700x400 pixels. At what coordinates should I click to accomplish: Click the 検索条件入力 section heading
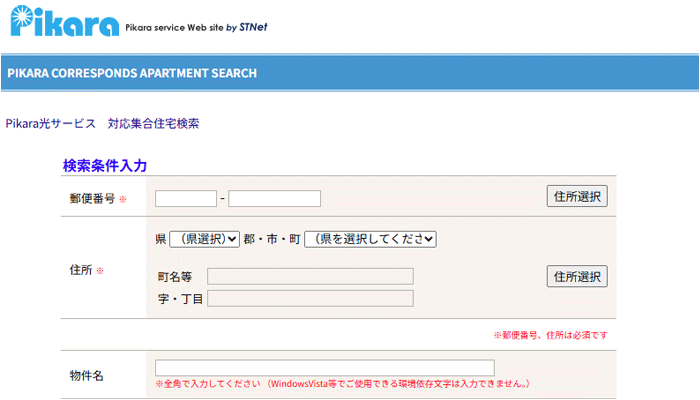pyautogui.click(x=105, y=165)
